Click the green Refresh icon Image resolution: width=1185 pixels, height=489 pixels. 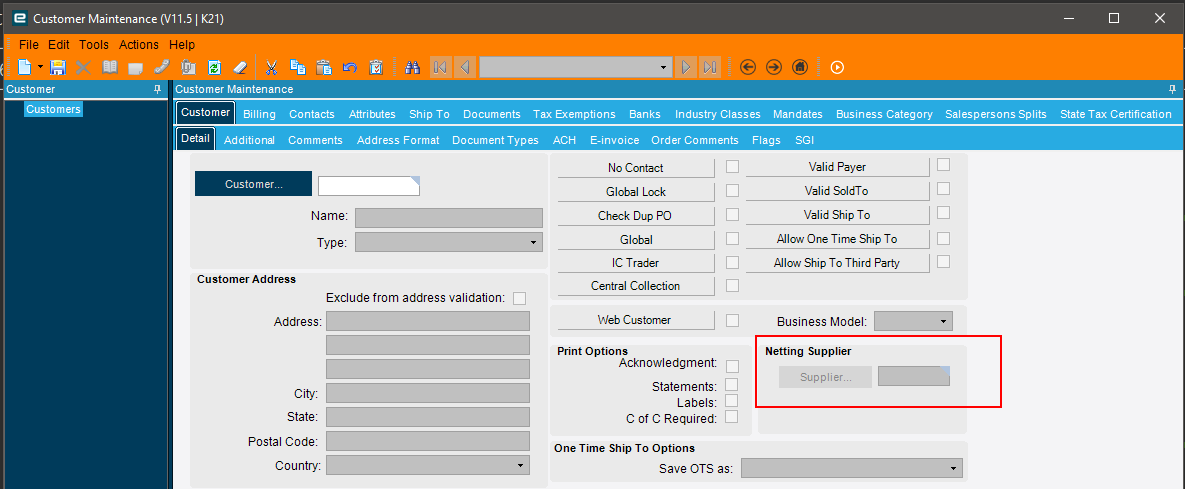214,67
